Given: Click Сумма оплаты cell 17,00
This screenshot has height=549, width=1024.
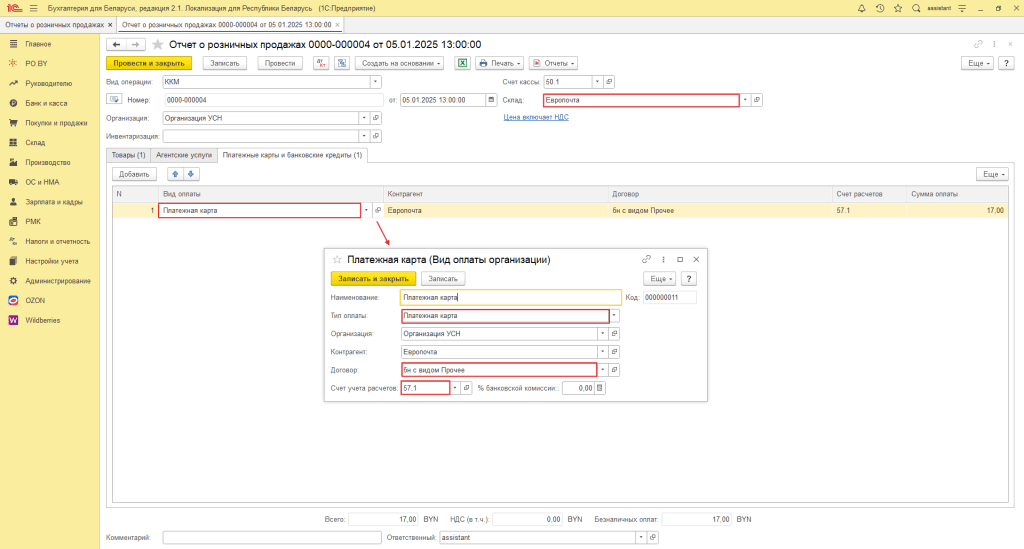Looking at the screenshot, I should 957,211.
